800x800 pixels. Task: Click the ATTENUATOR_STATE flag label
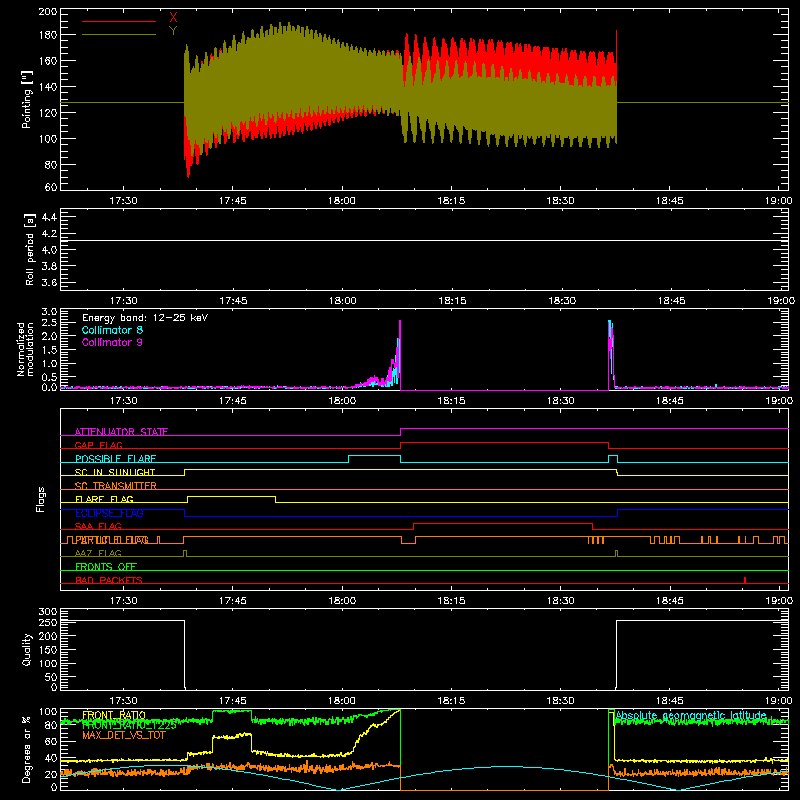(121, 432)
